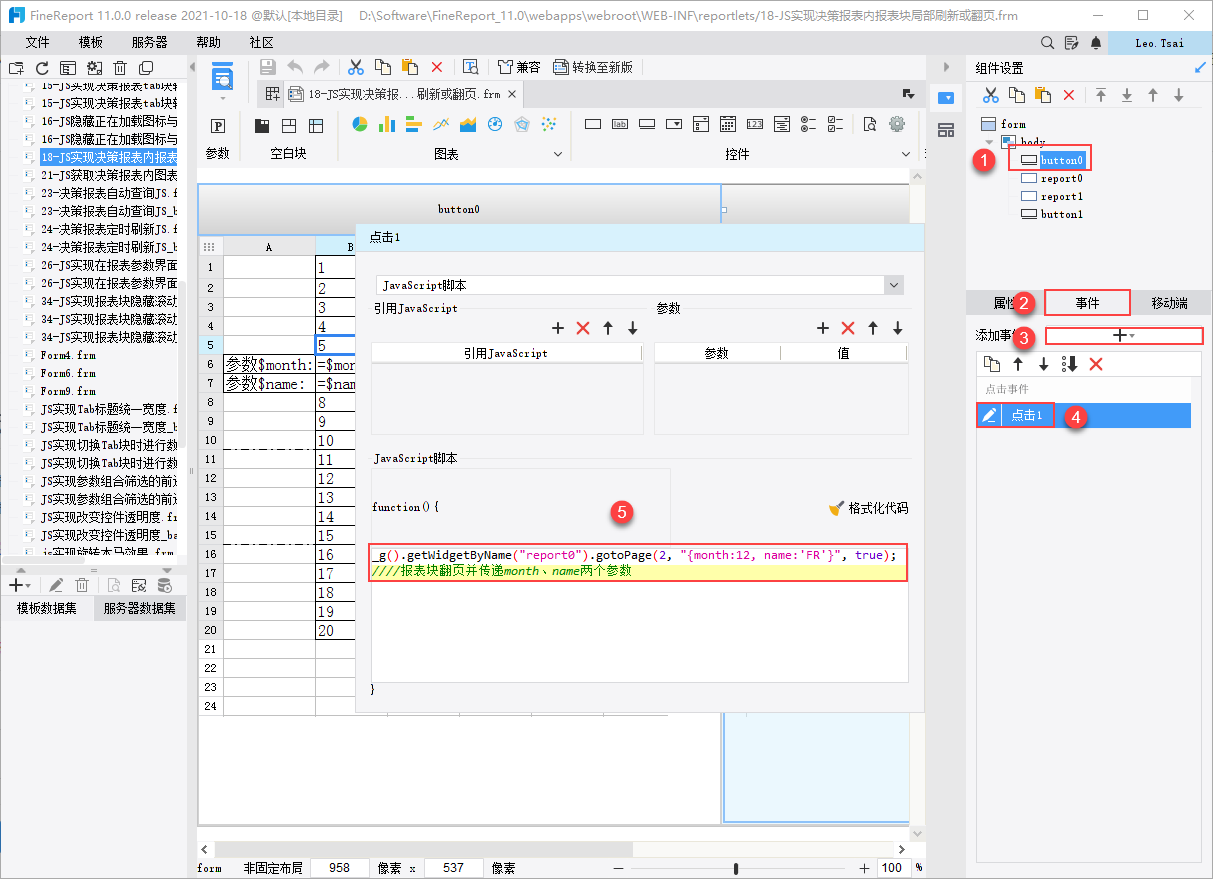This screenshot has width=1213, height=879.
Task: Select the radio button group widget
Action: [808, 124]
